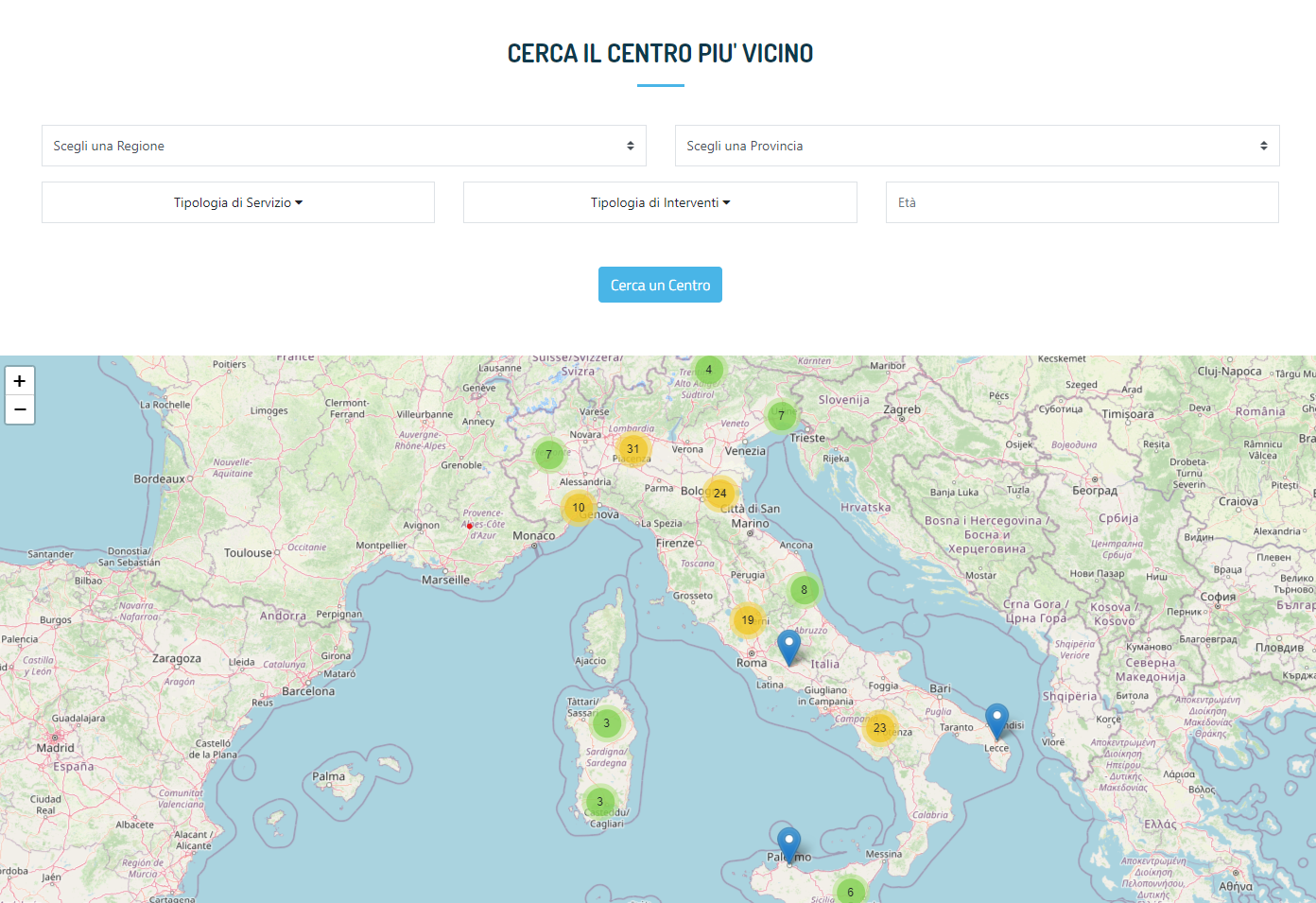Open the cluster marker showing 10 near Genova
The height and width of the screenshot is (903, 1316).
579,508
